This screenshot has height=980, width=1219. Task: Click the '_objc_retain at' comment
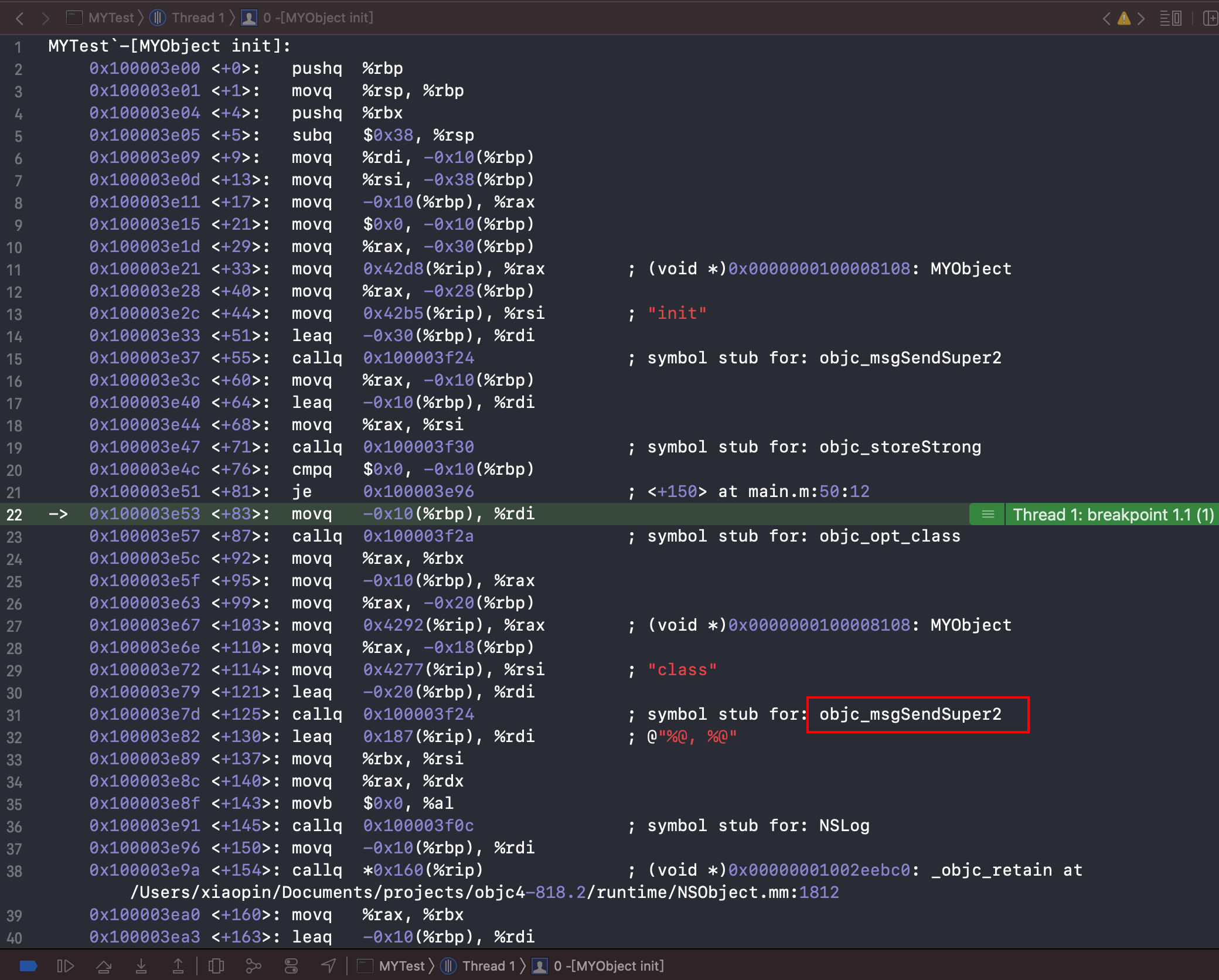point(1007,870)
